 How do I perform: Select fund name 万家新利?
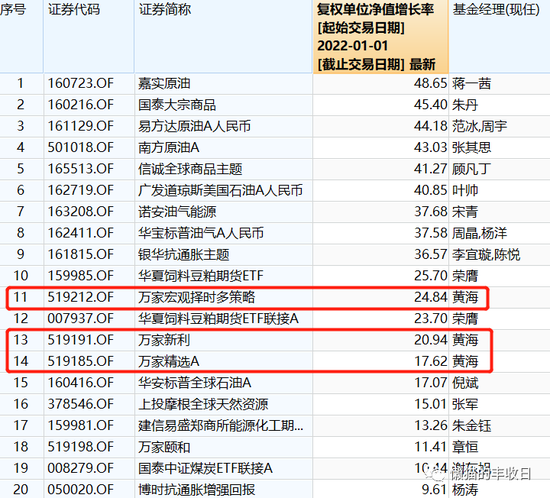click(x=164, y=340)
